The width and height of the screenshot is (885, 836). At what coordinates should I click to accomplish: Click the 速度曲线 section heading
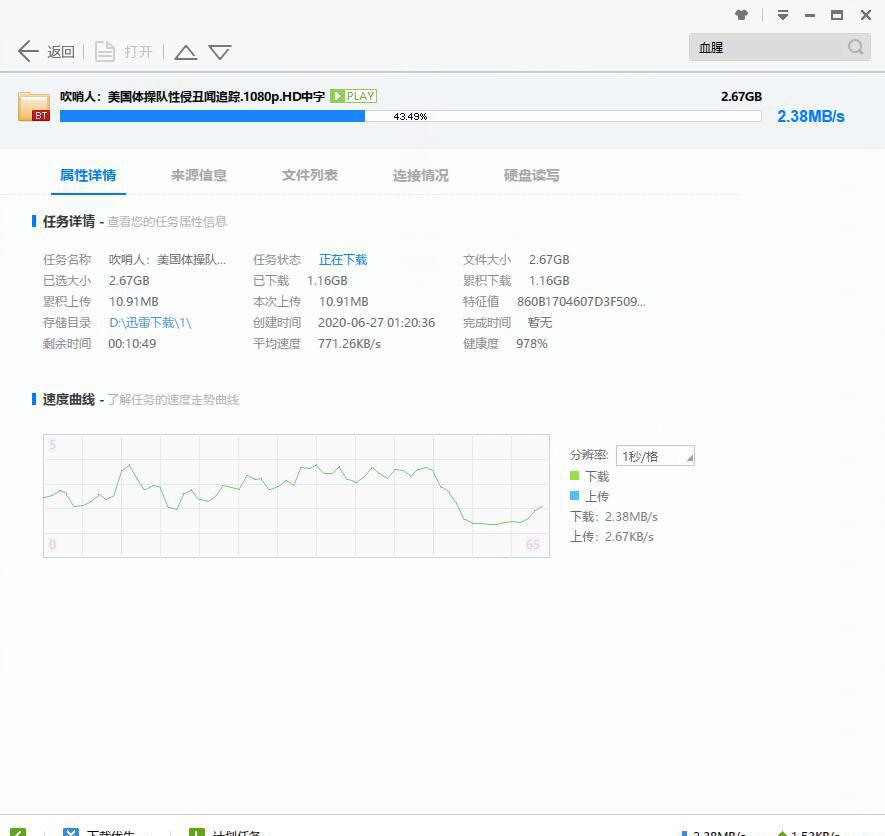pos(69,400)
